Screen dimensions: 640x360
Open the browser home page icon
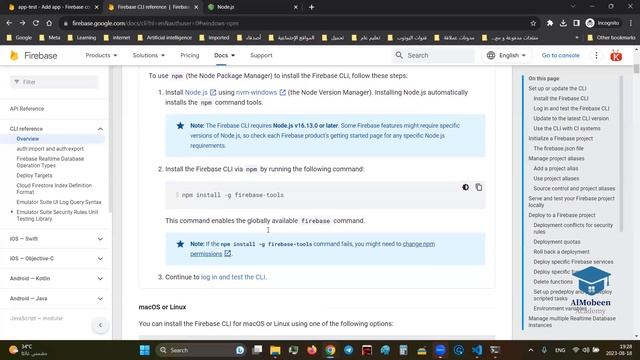[x=49, y=23]
